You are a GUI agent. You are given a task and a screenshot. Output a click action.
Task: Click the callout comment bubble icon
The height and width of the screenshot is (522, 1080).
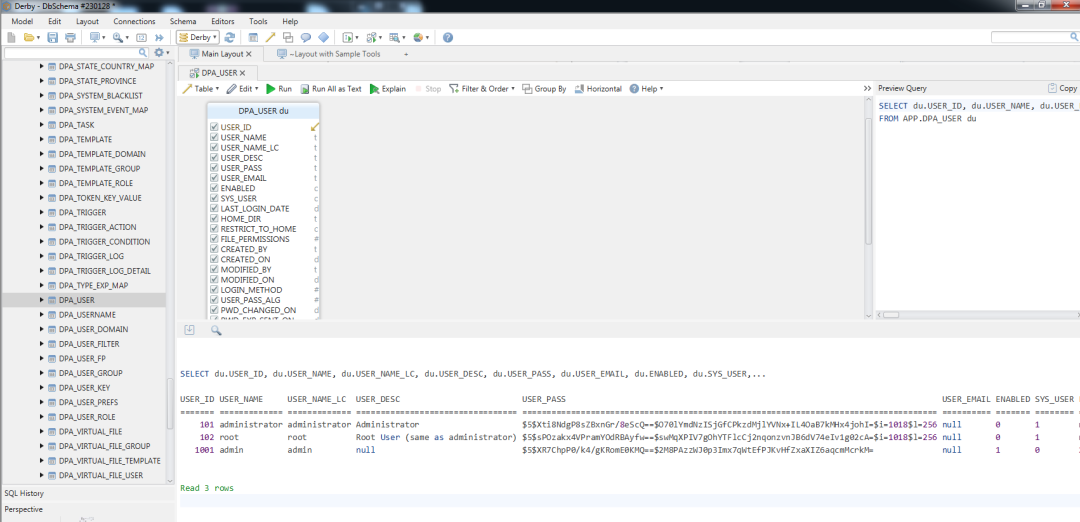(x=306, y=37)
